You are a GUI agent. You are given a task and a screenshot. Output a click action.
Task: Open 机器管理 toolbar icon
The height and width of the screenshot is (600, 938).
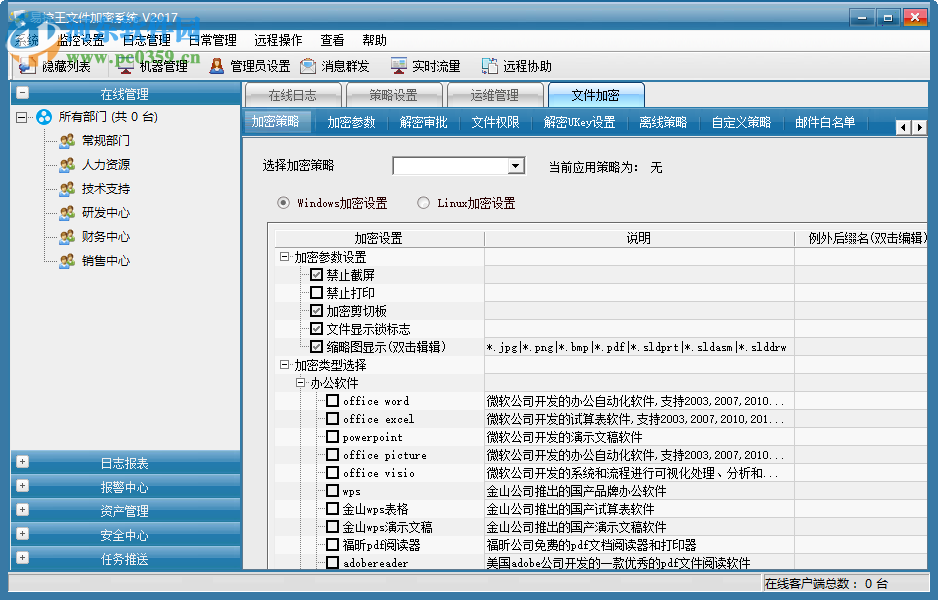(x=126, y=66)
